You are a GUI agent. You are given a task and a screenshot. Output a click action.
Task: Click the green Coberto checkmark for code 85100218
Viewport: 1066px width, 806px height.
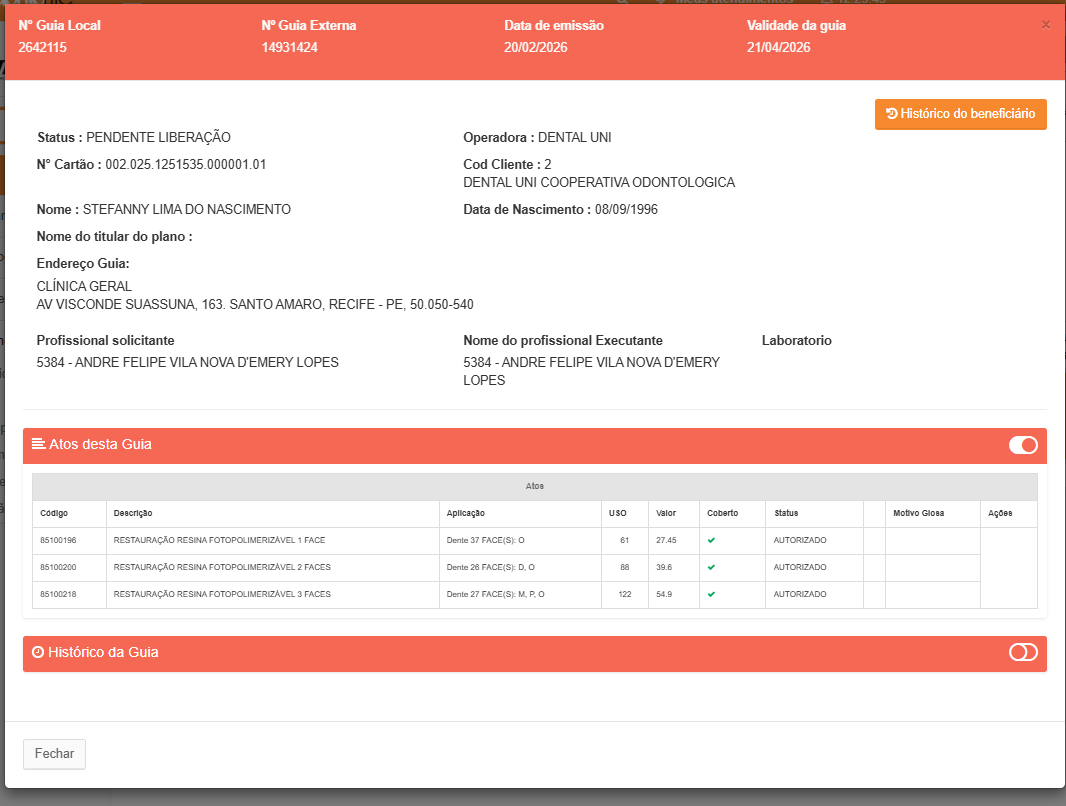711,594
